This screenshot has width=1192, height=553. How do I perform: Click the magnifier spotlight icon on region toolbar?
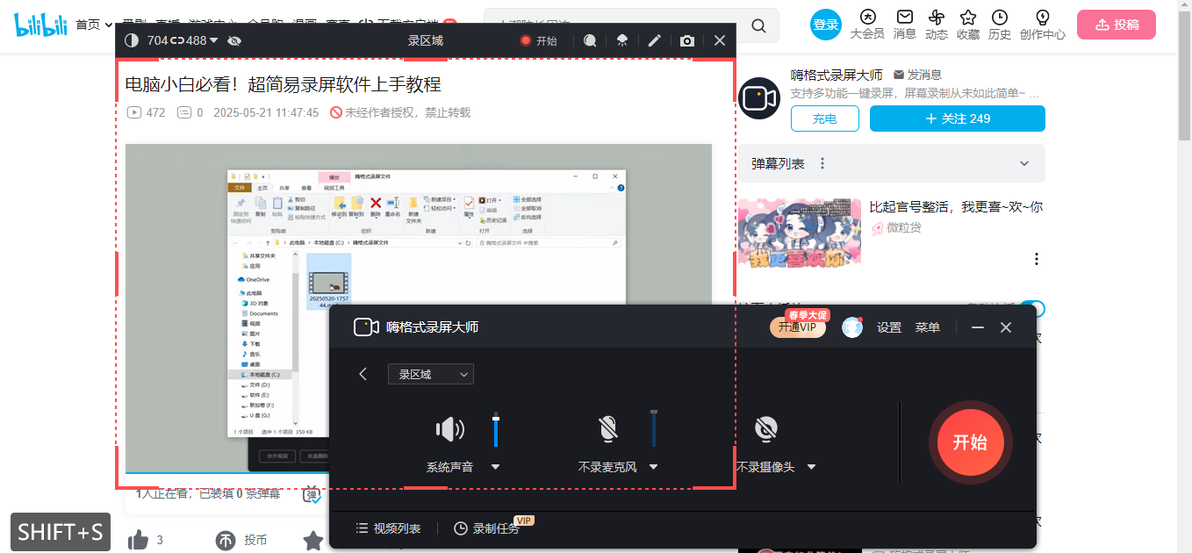589,41
